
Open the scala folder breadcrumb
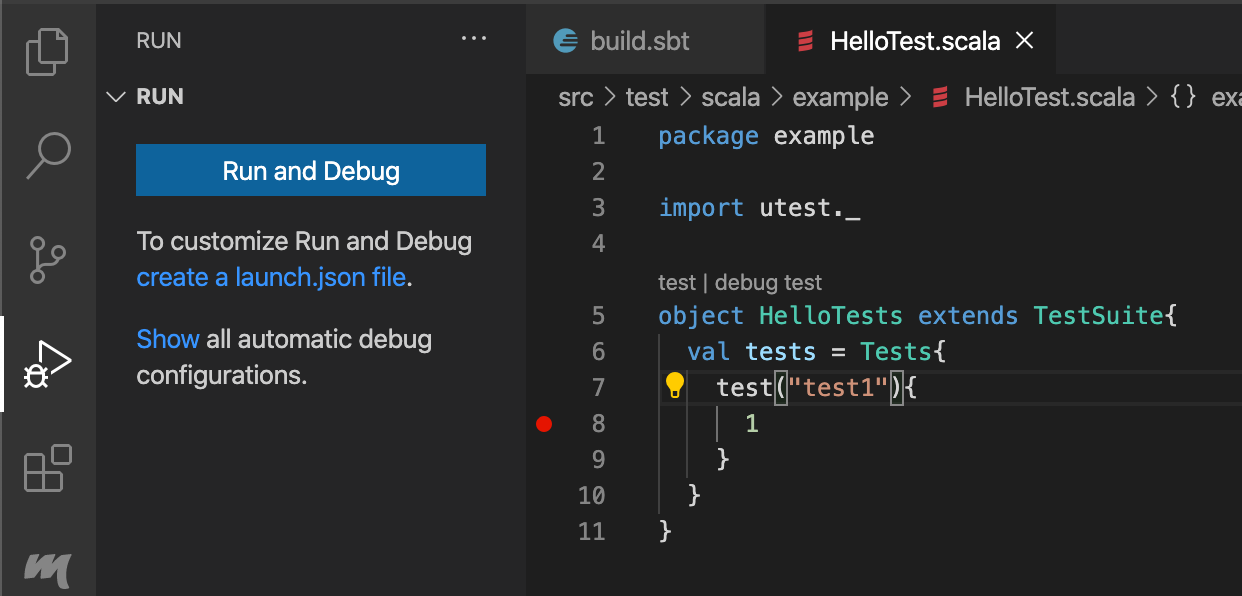730,97
